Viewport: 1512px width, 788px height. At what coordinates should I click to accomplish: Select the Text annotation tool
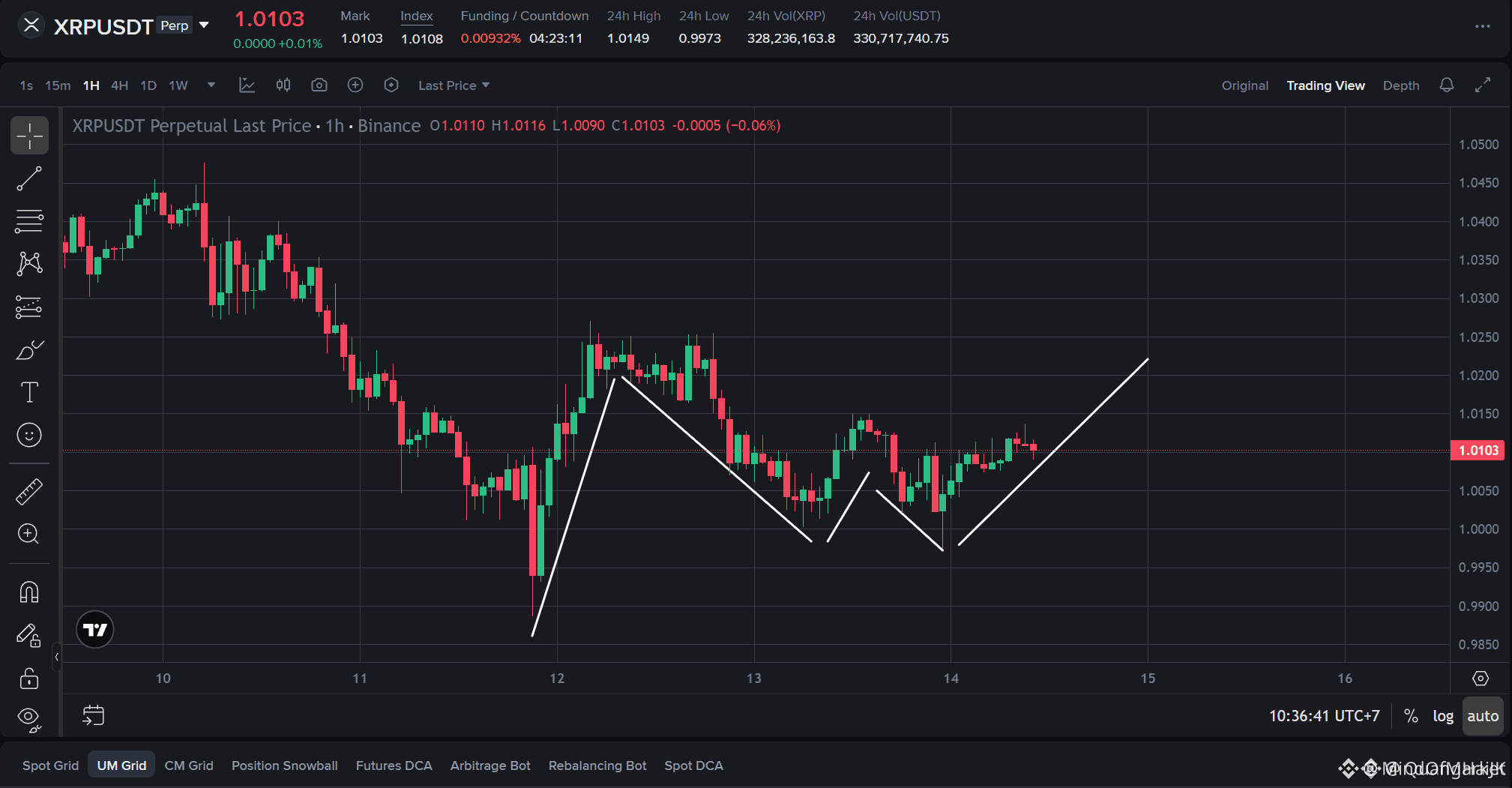click(x=29, y=392)
